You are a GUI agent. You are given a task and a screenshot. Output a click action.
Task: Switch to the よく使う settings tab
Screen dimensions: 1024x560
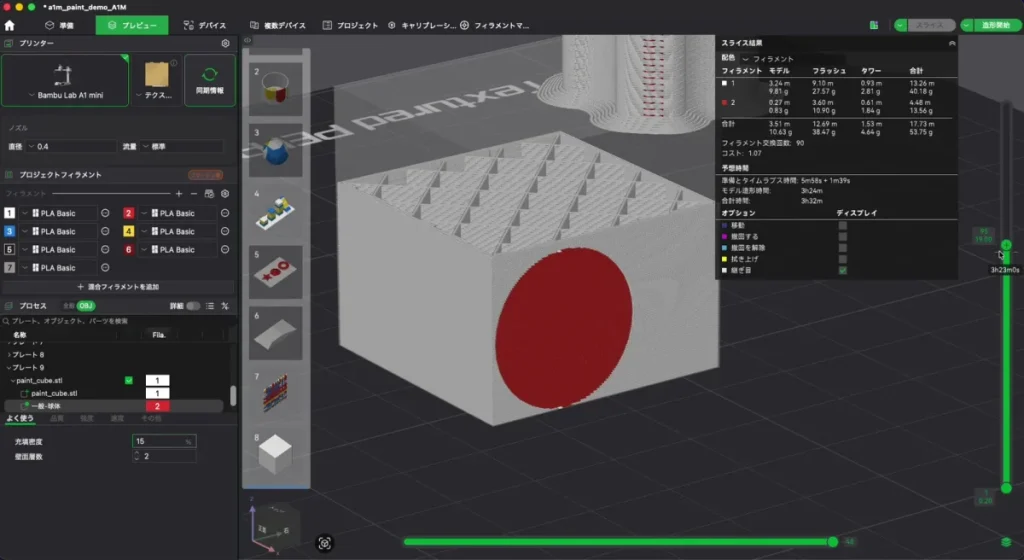[20, 418]
